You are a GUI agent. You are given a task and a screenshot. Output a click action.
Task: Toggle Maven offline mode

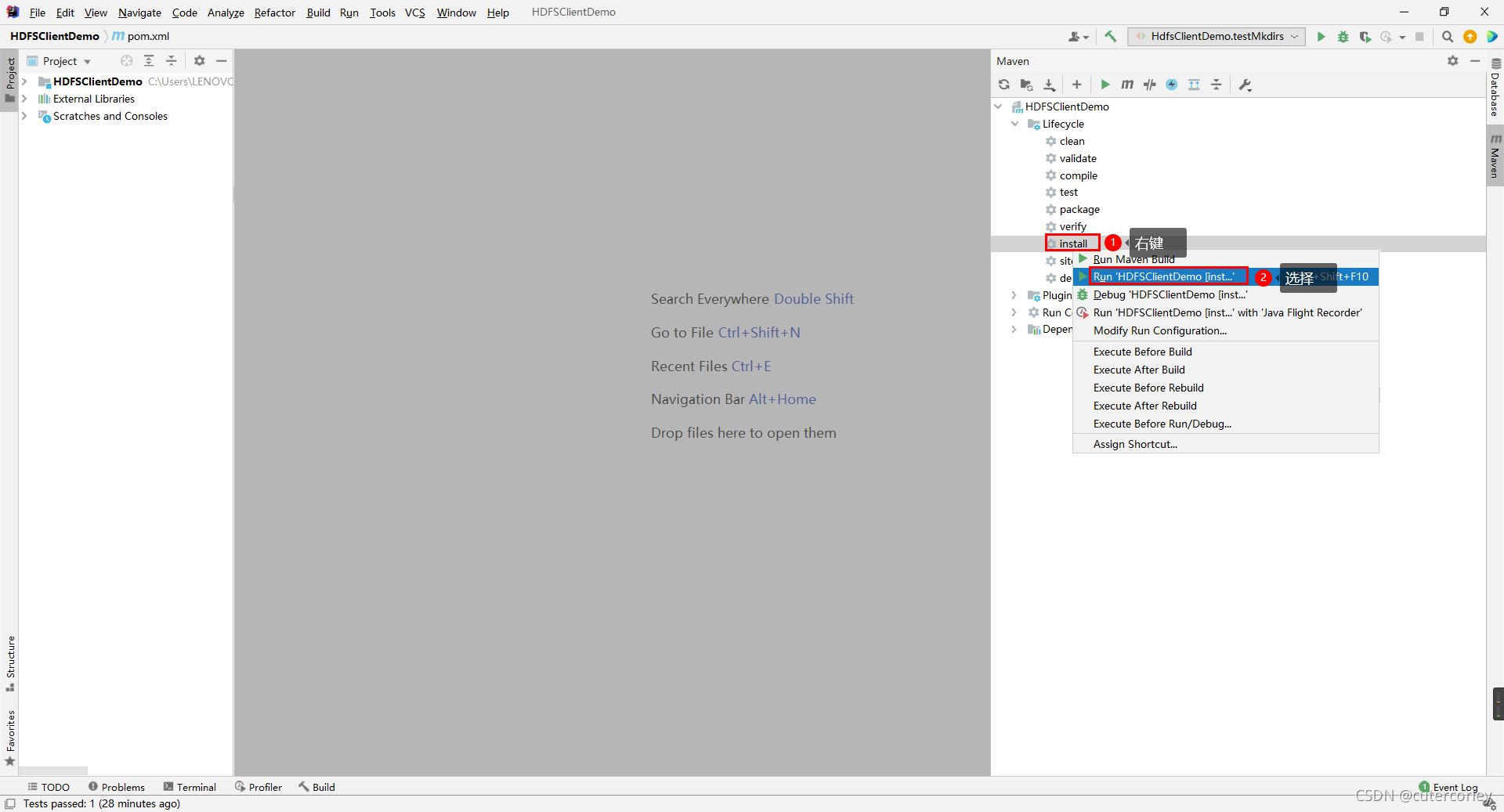tap(1149, 85)
